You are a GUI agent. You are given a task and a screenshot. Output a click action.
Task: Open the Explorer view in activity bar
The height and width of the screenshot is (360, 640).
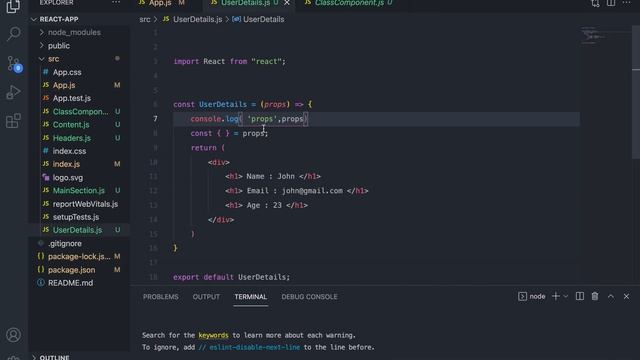13,6
